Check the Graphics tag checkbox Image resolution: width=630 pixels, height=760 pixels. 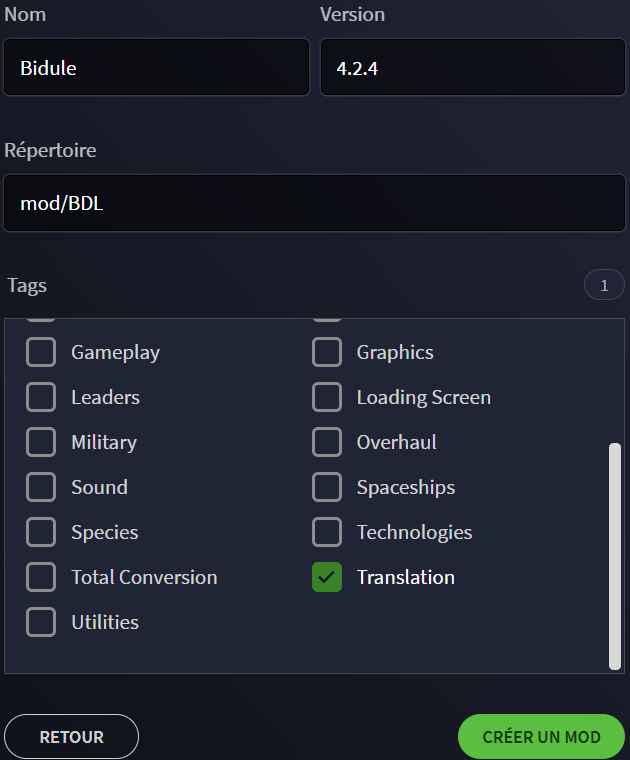click(x=327, y=352)
